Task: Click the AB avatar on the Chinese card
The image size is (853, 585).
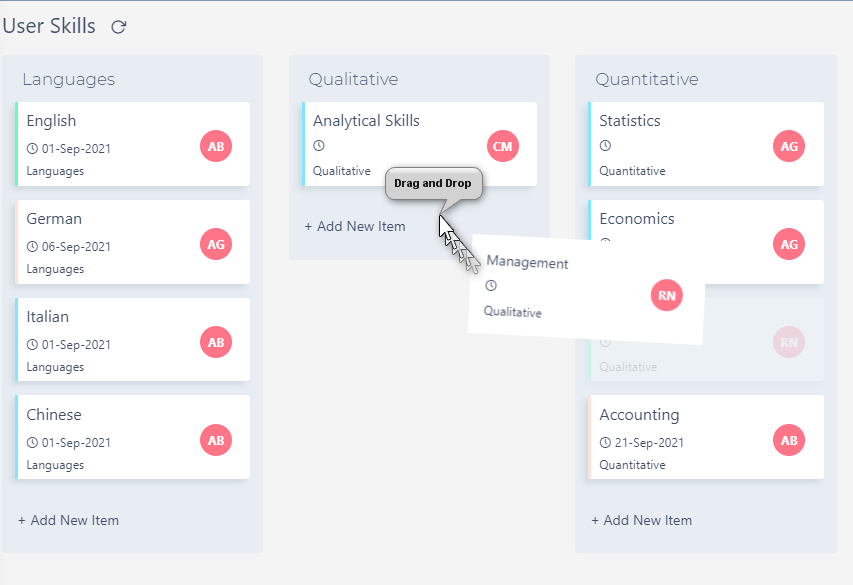Action: pos(216,440)
